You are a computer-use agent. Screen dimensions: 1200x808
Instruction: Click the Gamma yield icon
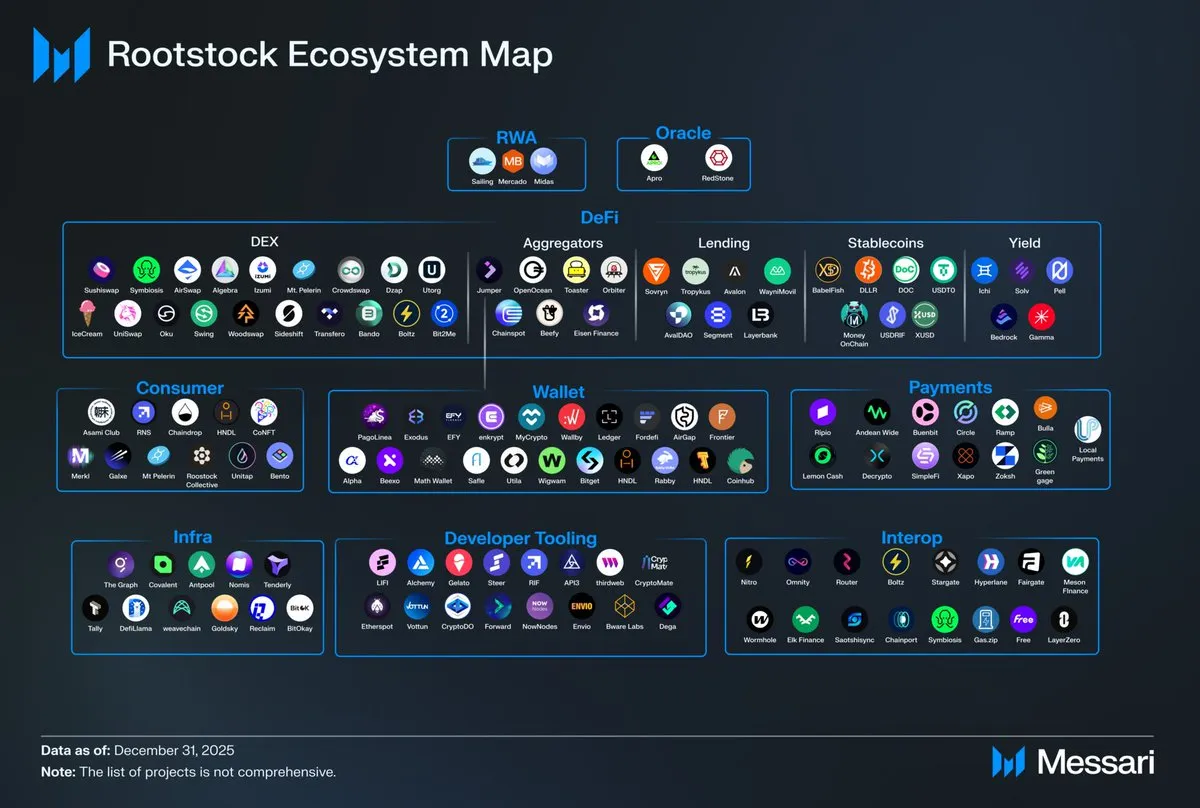tap(1041, 316)
